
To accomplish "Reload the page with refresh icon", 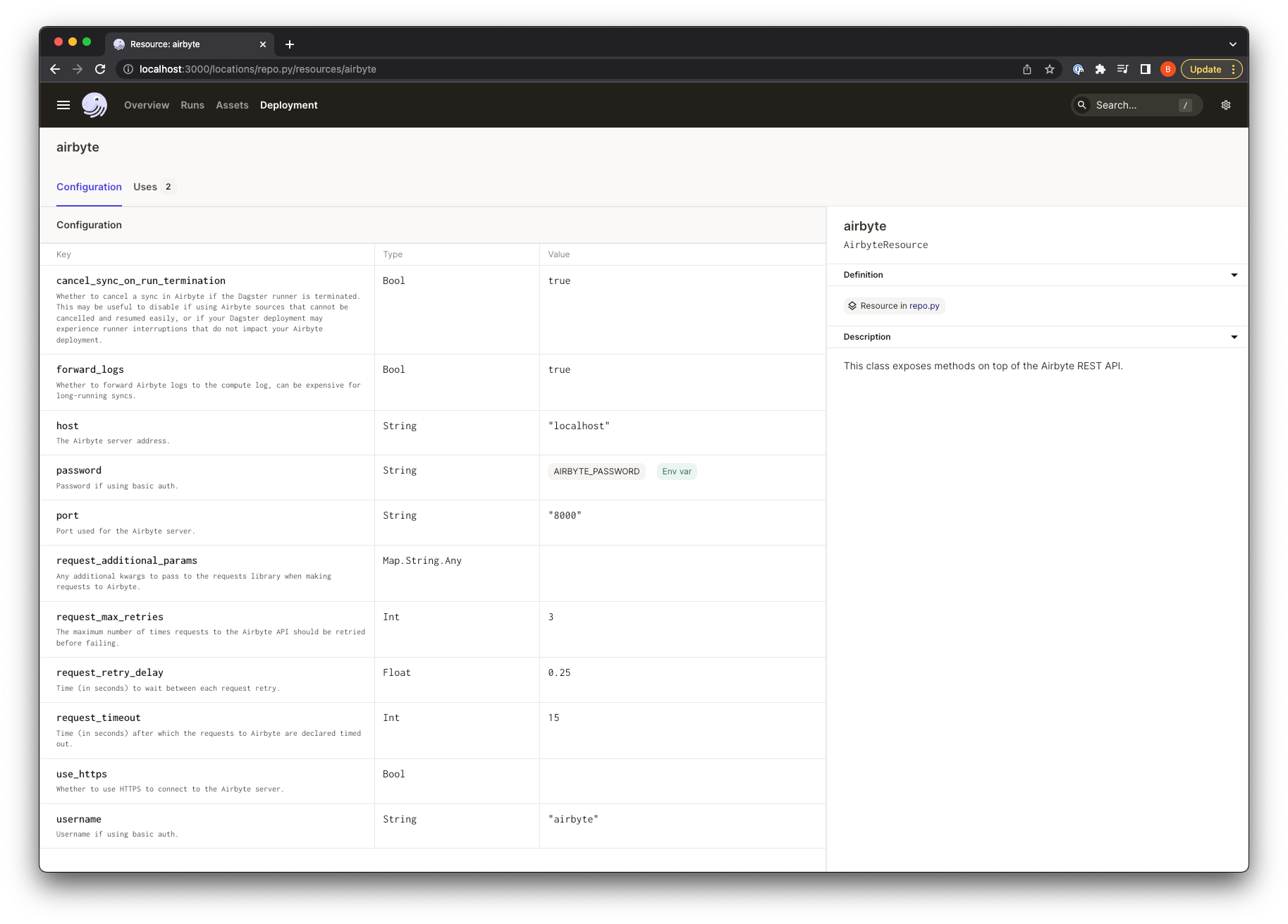I will pos(100,69).
